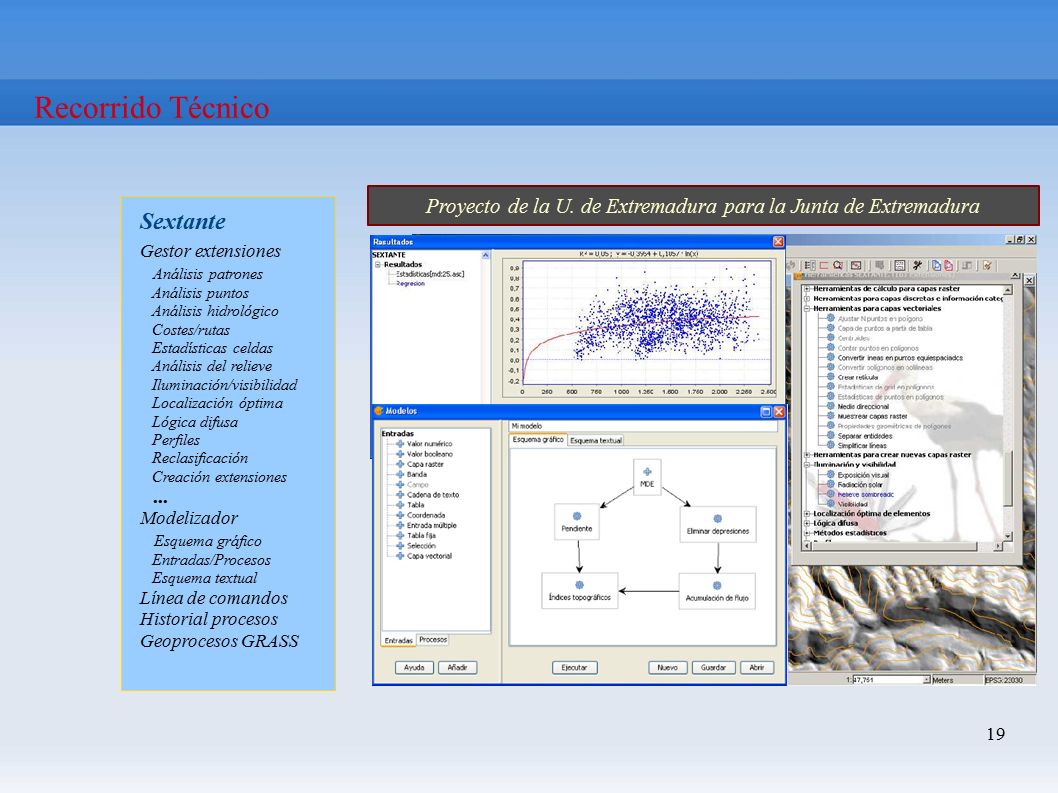Select the 'Índices topográficos' process box
Viewport: 1058px width, 793px height.
[580, 591]
